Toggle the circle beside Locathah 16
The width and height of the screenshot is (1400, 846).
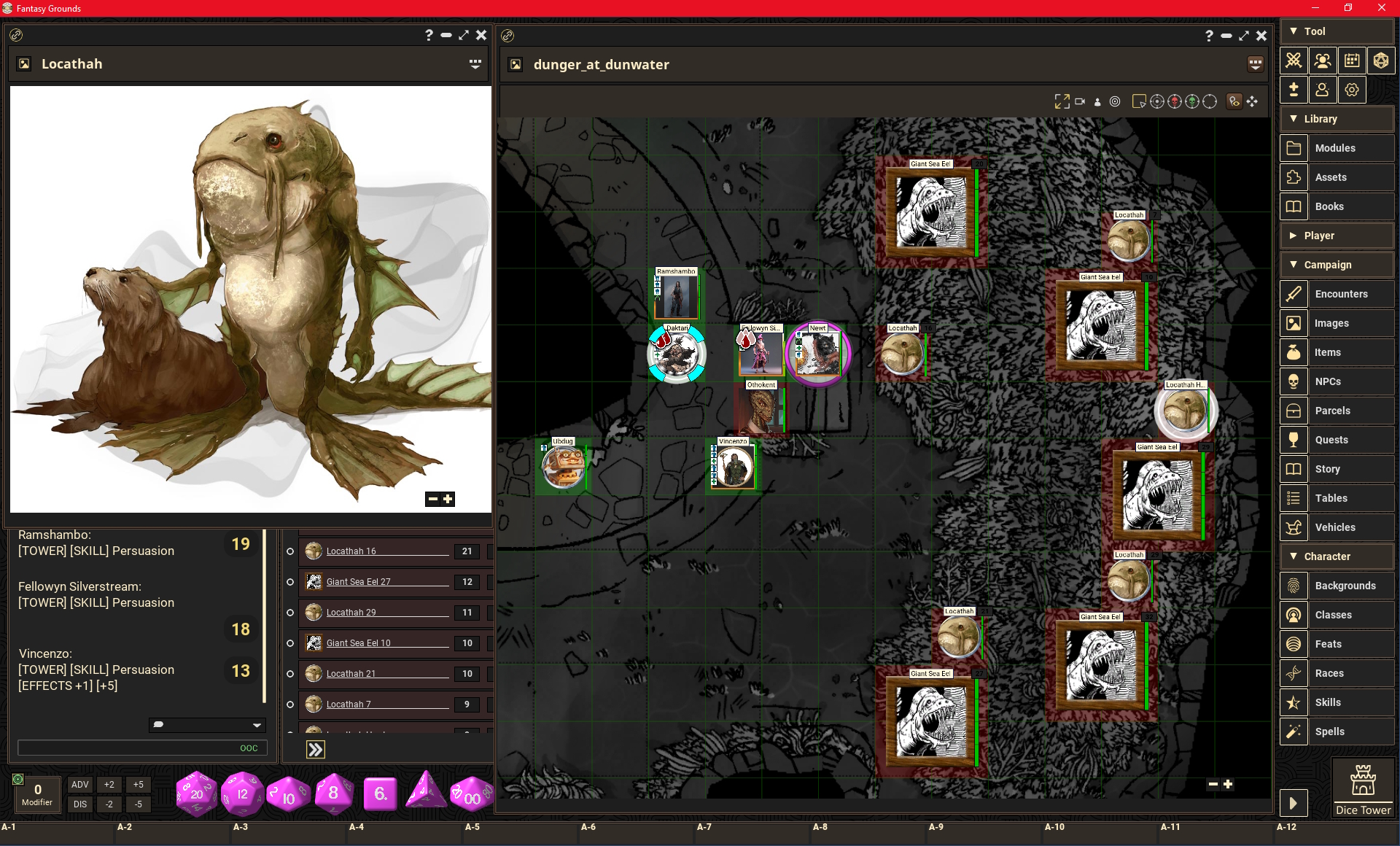tap(290, 551)
